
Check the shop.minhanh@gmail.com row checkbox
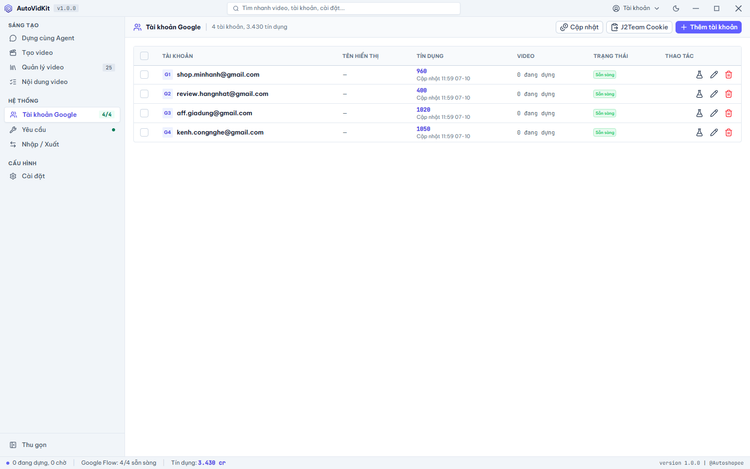(144, 75)
